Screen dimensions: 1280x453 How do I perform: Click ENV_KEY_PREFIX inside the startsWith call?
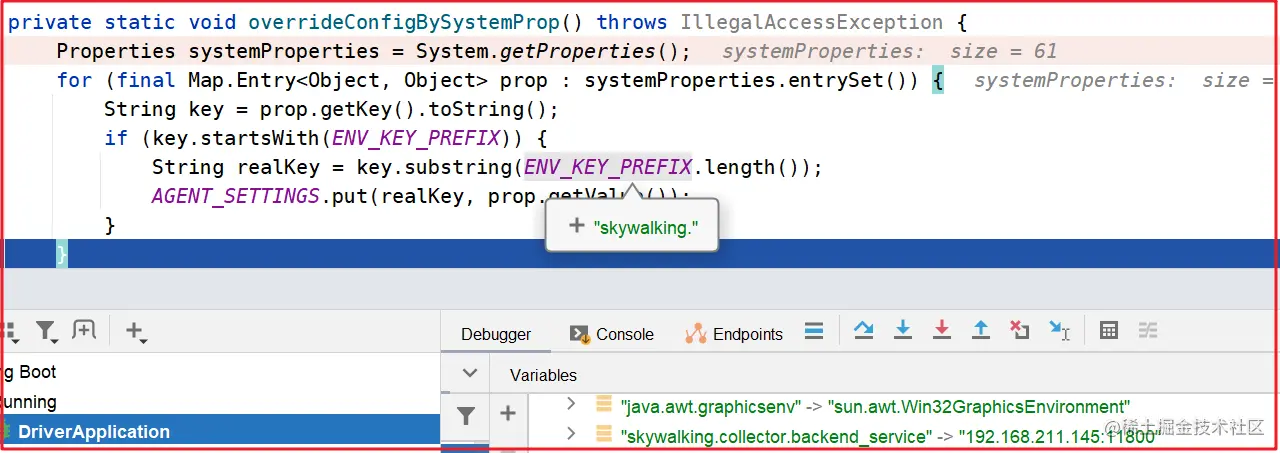click(416, 138)
